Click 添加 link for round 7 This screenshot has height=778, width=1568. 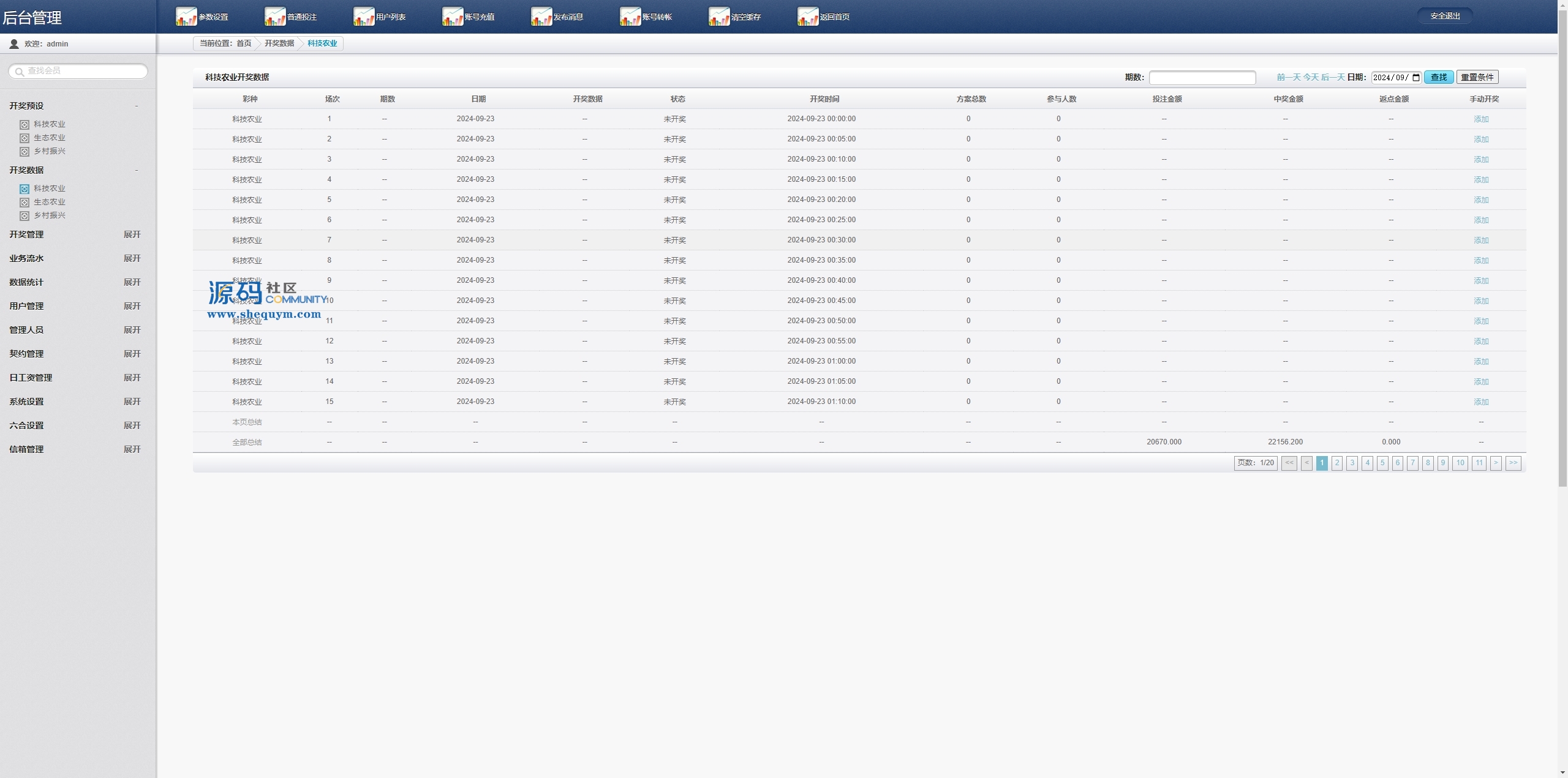coord(1480,241)
